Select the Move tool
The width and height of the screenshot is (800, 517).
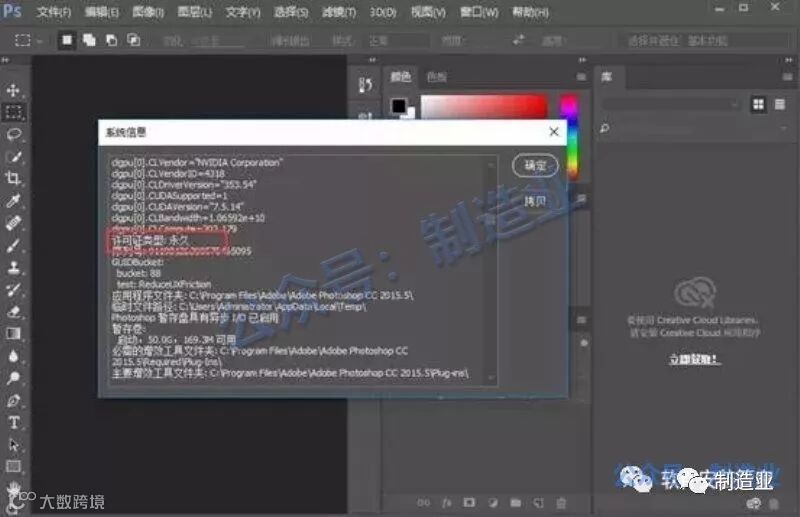(x=13, y=90)
